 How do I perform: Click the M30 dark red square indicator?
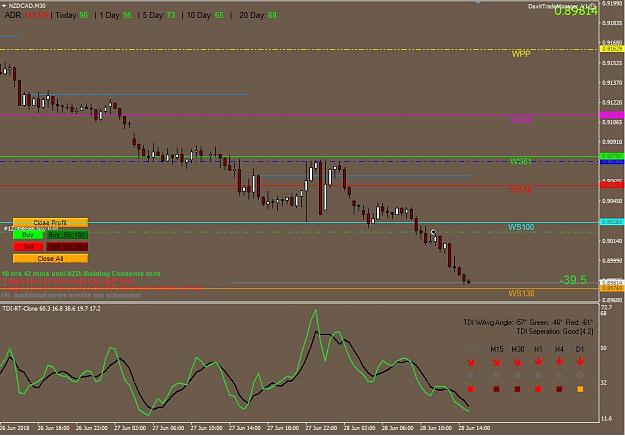[x=517, y=389]
